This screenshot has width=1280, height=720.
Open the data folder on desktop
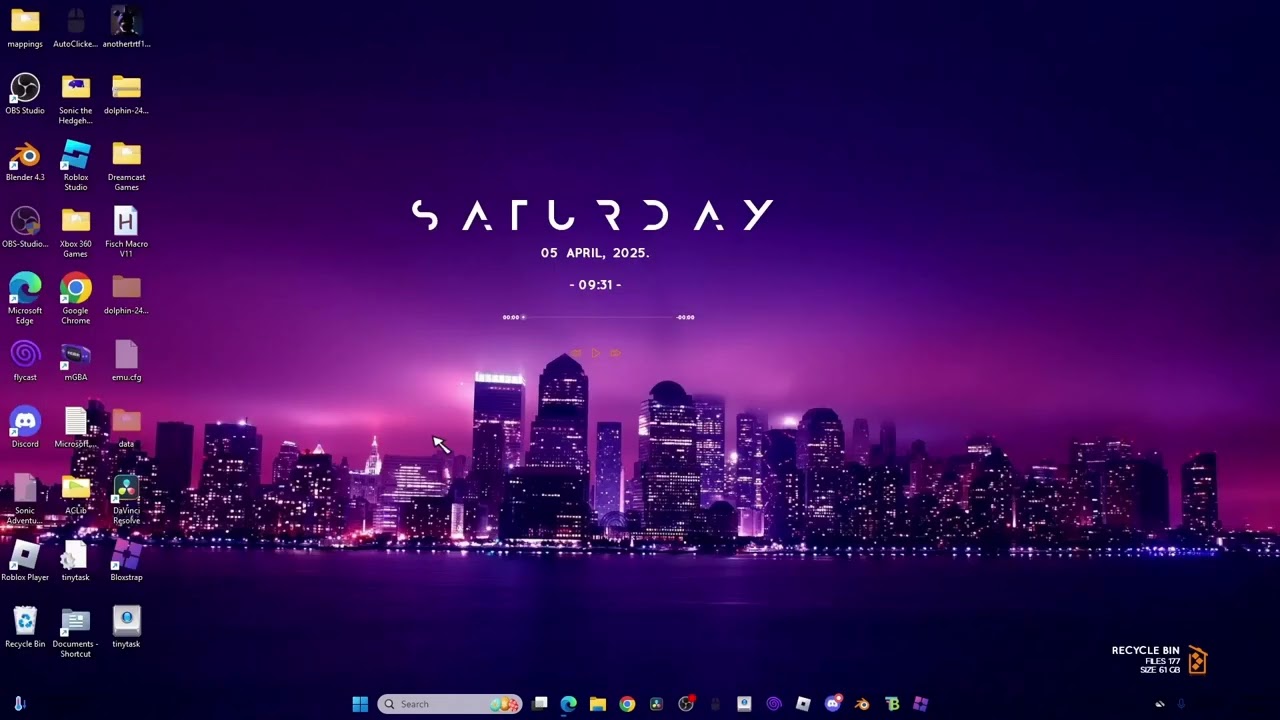pos(126,427)
